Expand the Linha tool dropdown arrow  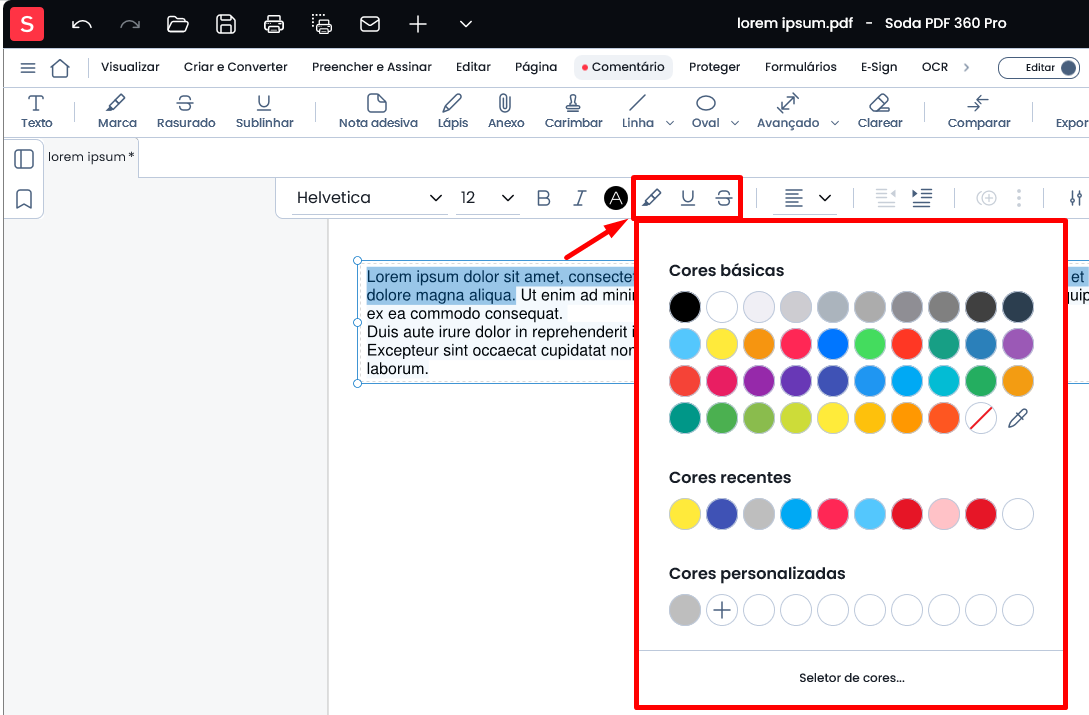click(670, 123)
